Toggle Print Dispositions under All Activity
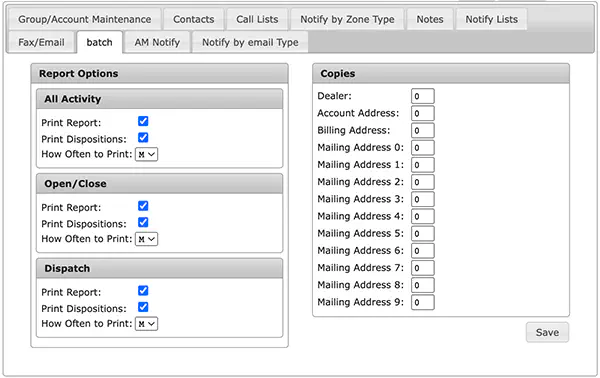 [143, 138]
